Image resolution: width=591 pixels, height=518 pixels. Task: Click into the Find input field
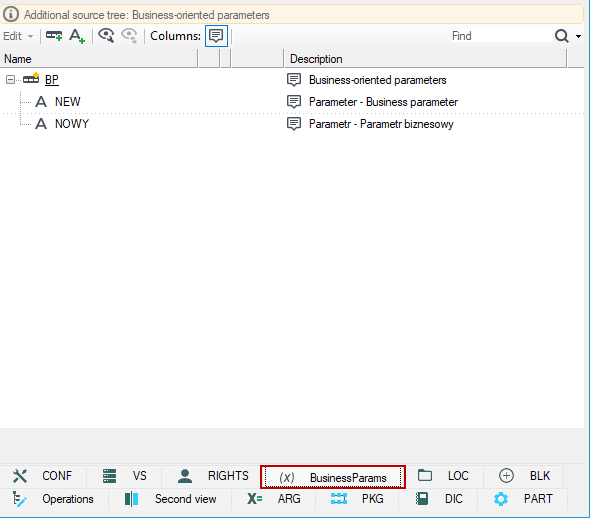tap(500, 36)
